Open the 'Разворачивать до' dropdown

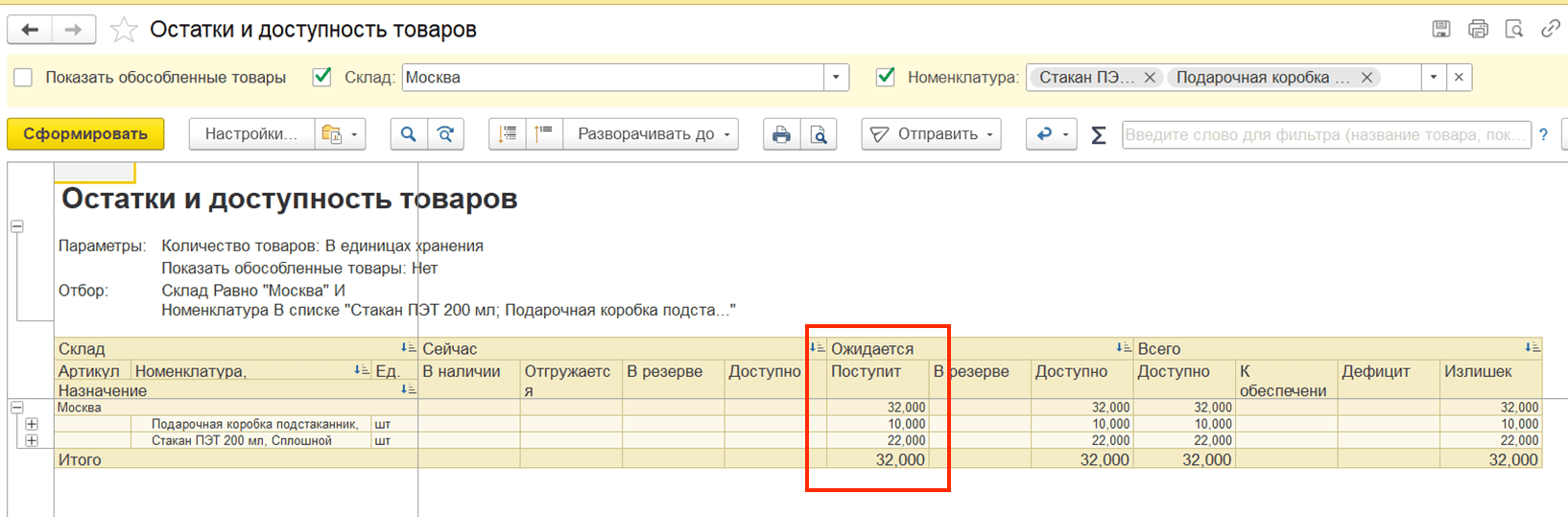pos(652,134)
